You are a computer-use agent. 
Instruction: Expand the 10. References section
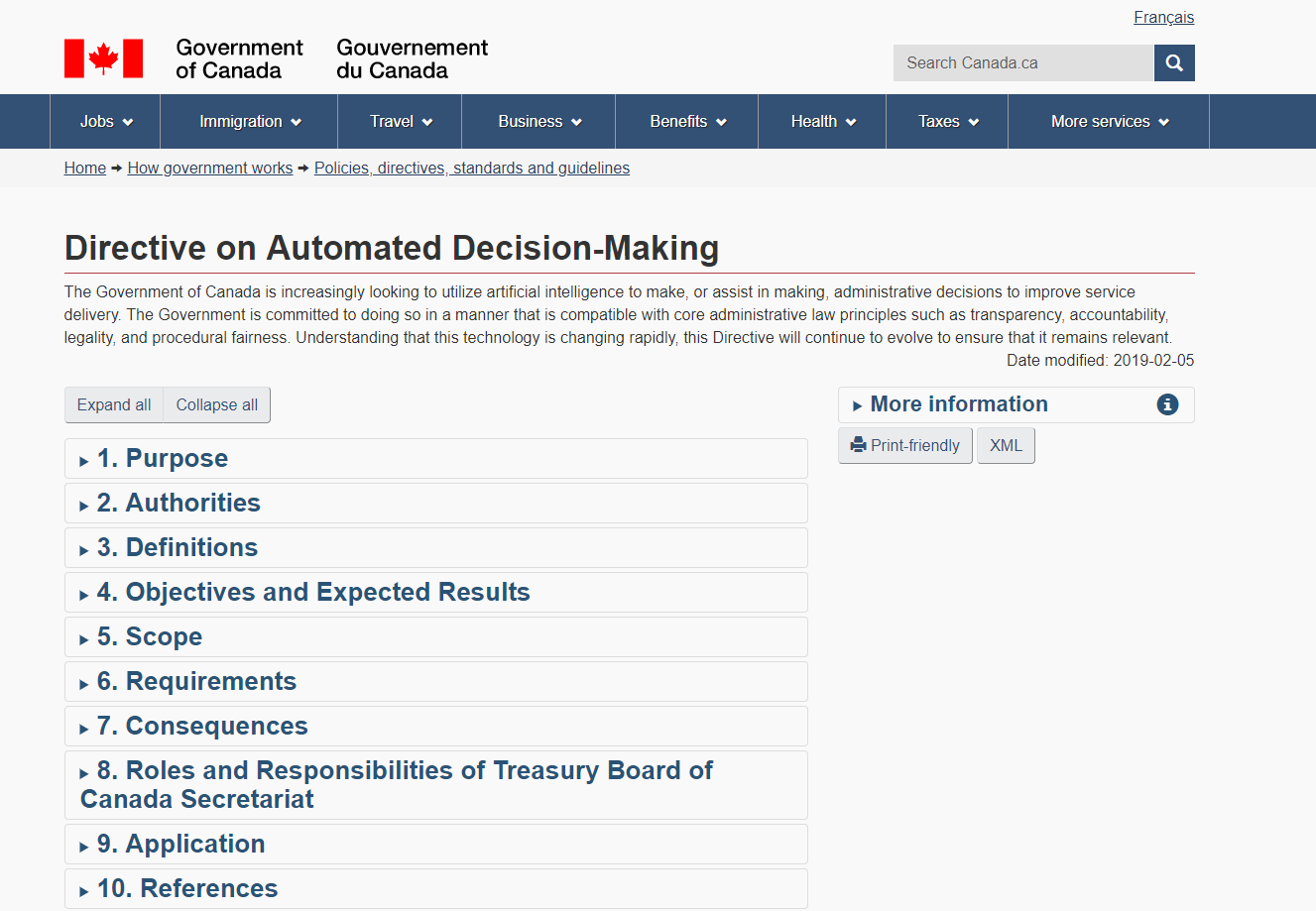click(x=436, y=889)
